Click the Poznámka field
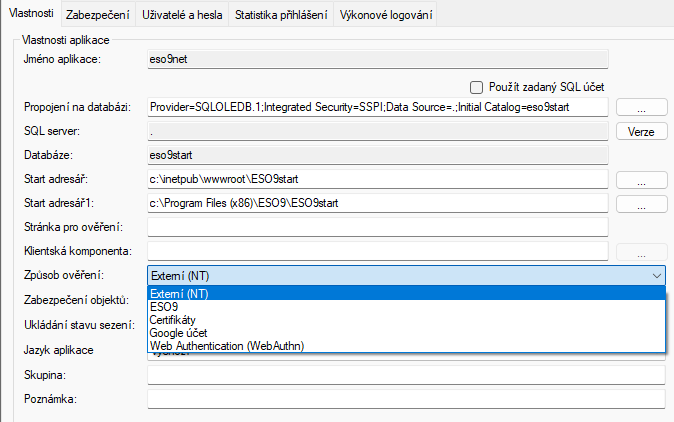This screenshot has width=674, height=422. tap(406, 399)
